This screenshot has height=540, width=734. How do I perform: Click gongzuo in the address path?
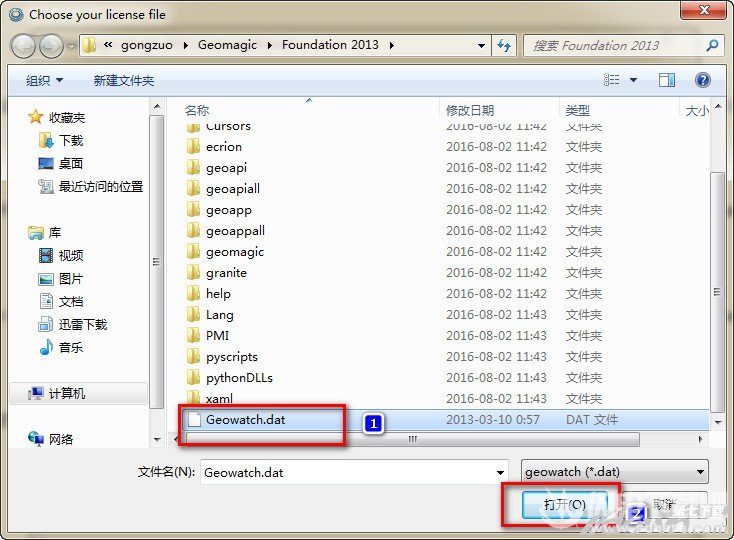point(147,45)
